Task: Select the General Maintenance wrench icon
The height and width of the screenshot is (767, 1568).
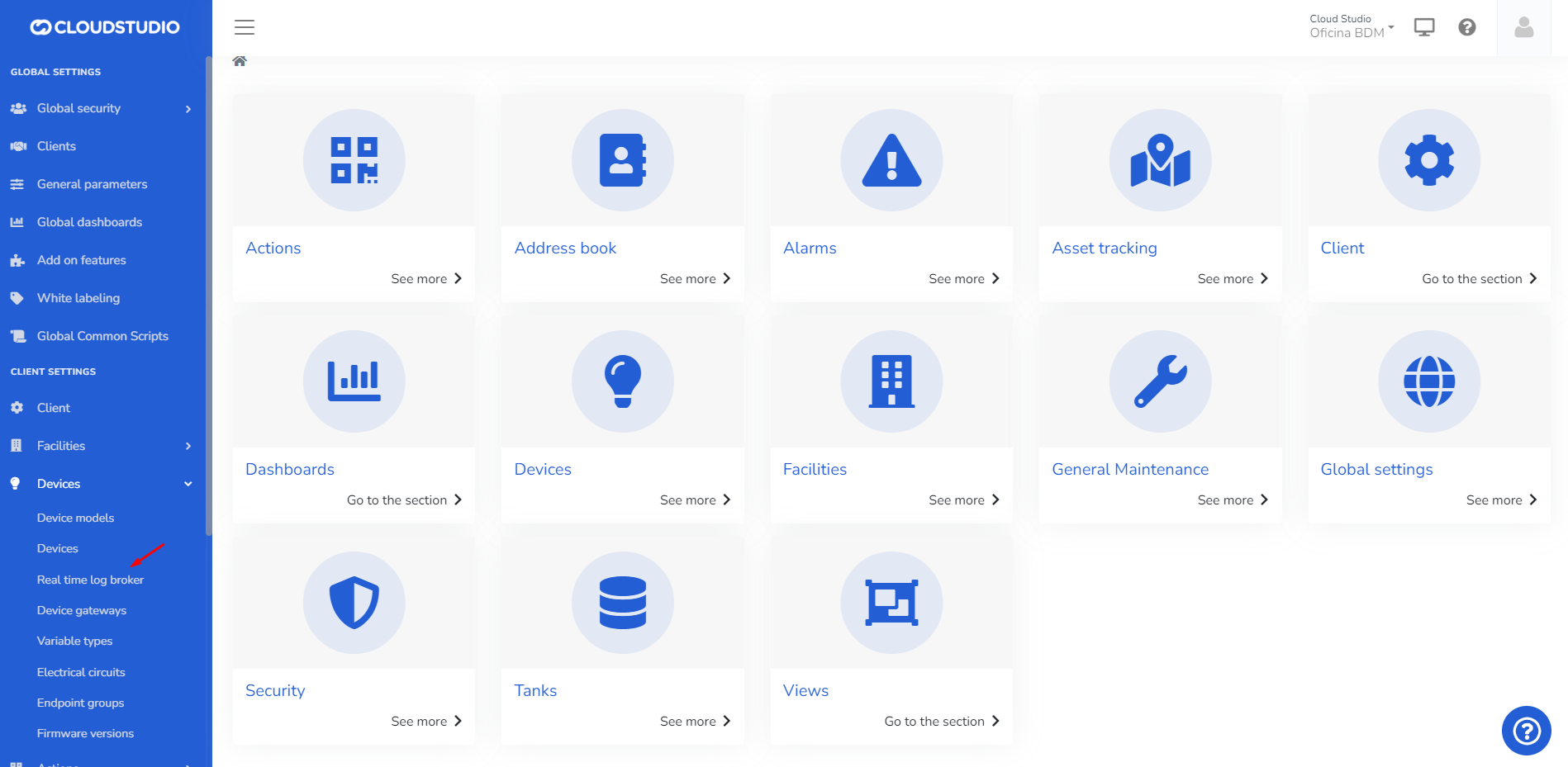Action: click(x=1160, y=381)
